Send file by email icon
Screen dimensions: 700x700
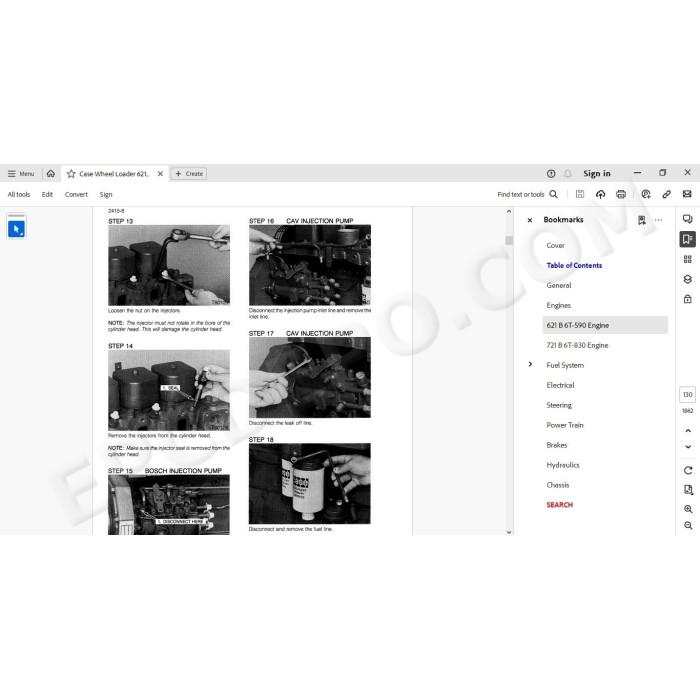687,194
